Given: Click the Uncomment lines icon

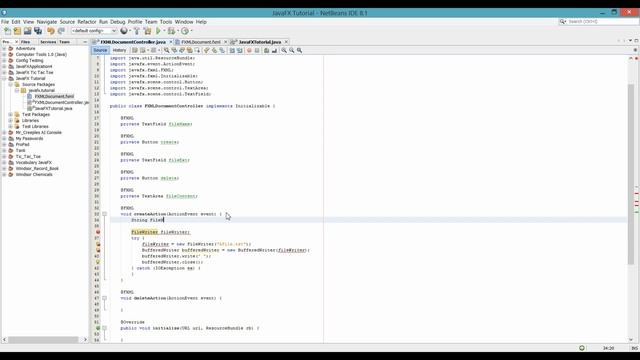Looking at the screenshot, I should pos(274,50).
